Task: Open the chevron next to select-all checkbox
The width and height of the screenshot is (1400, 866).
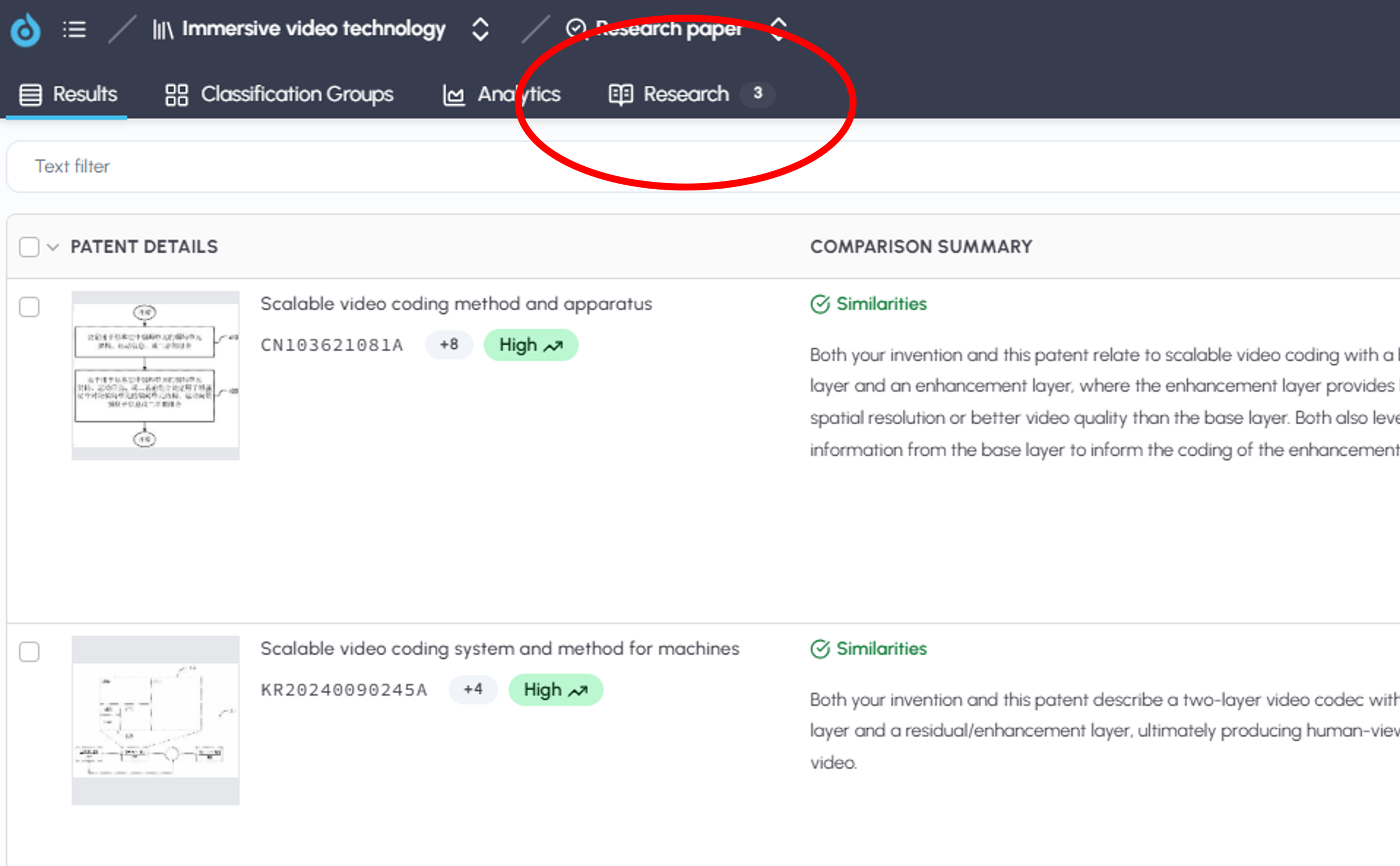Action: [53, 247]
